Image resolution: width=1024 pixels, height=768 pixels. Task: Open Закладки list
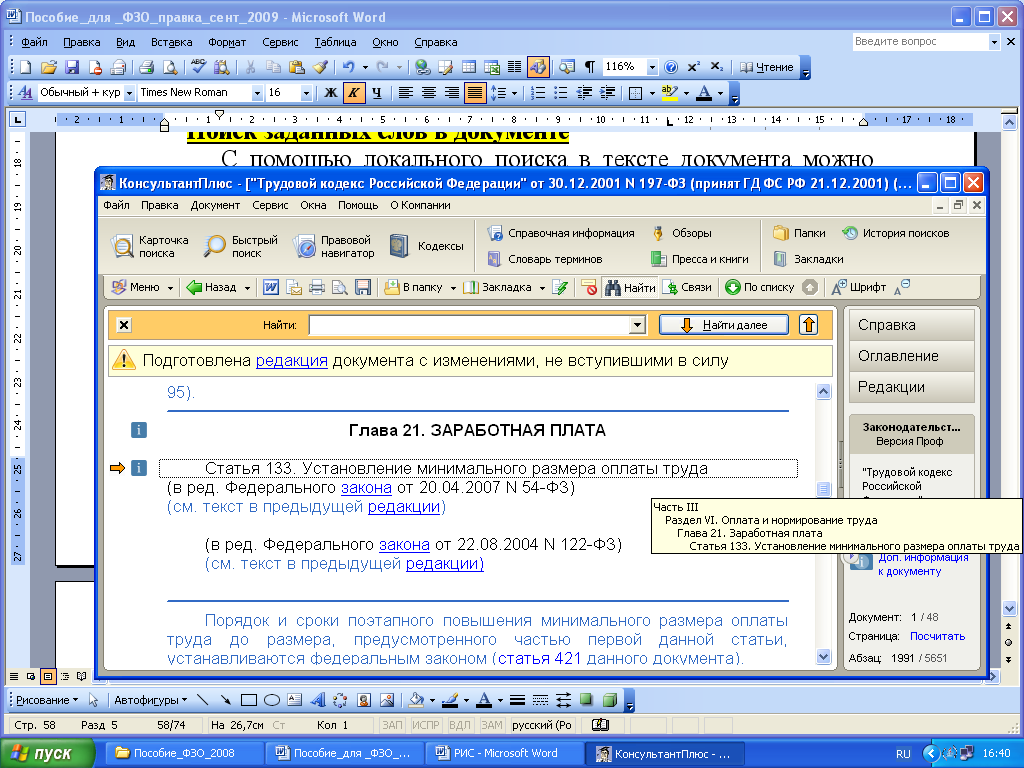808,259
